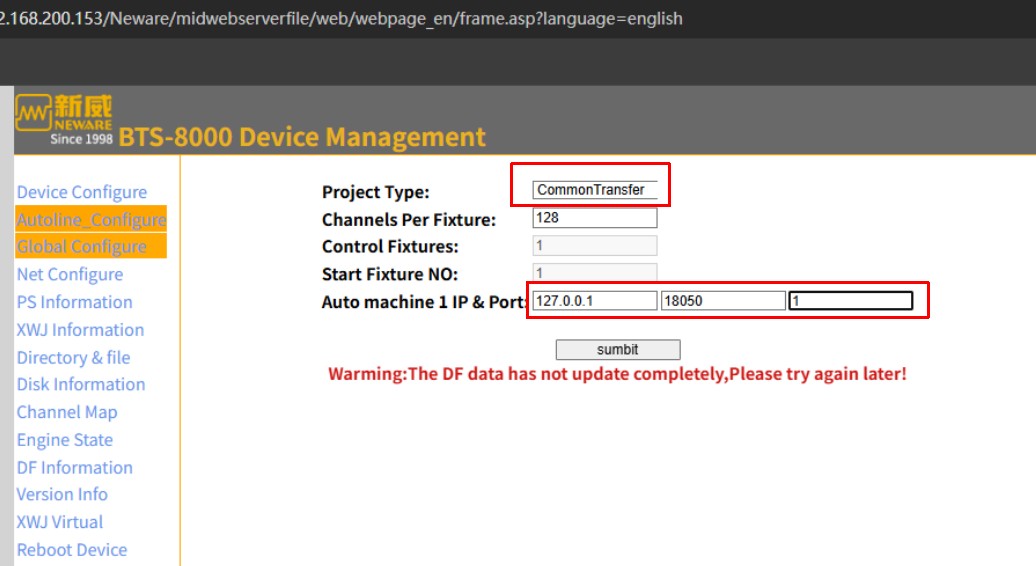Screen dimensions: 1036x566
Task: Select Autoline_Configure in the sidebar
Action: [91, 220]
